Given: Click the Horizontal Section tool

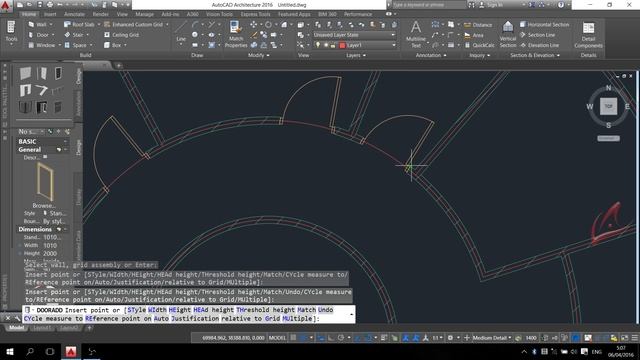Looking at the screenshot, I should tap(544, 24).
